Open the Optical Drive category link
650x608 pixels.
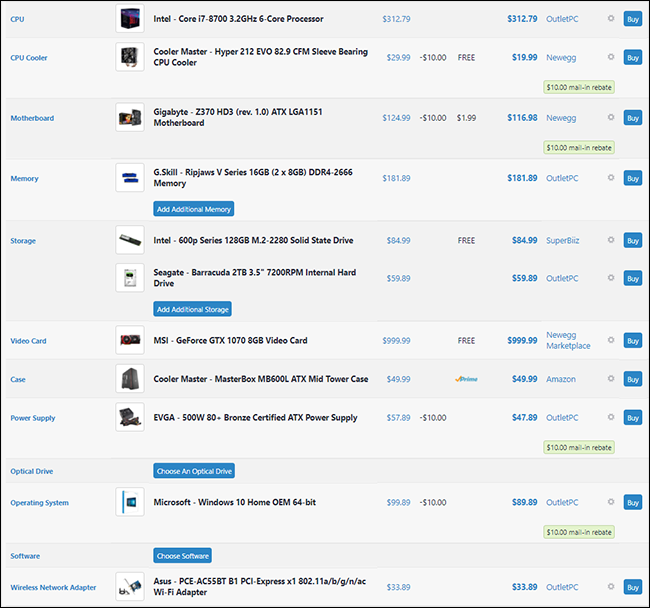click(x=32, y=471)
